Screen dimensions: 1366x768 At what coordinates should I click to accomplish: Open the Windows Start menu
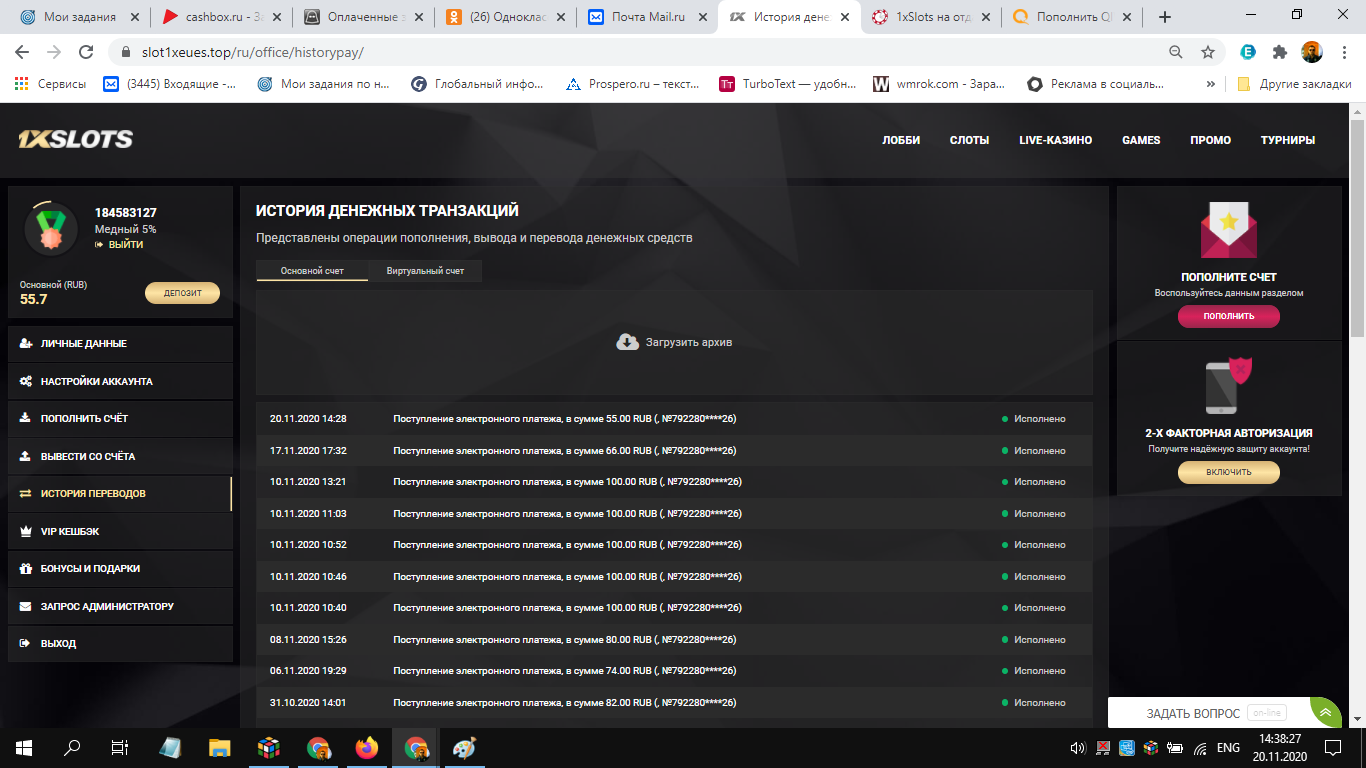click(x=24, y=747)
